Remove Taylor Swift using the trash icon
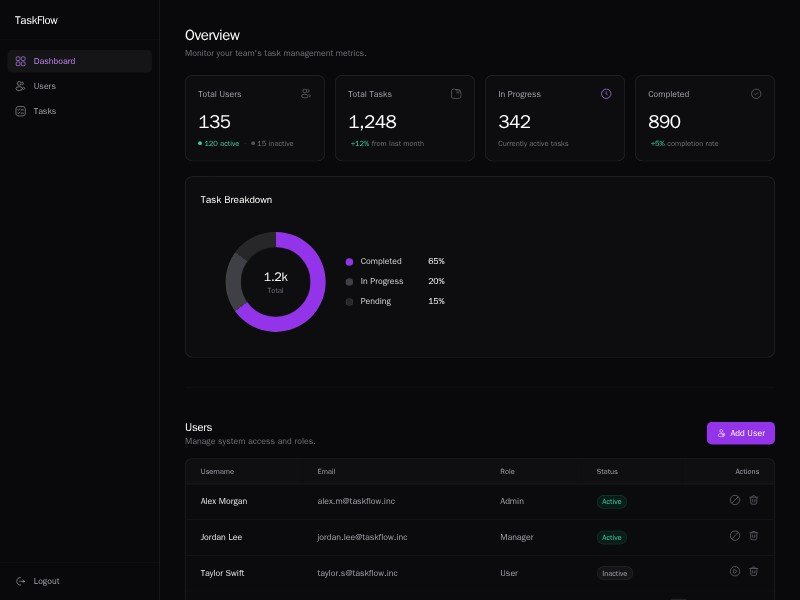This screenshot has width=800, height=600. pos(754,572)
